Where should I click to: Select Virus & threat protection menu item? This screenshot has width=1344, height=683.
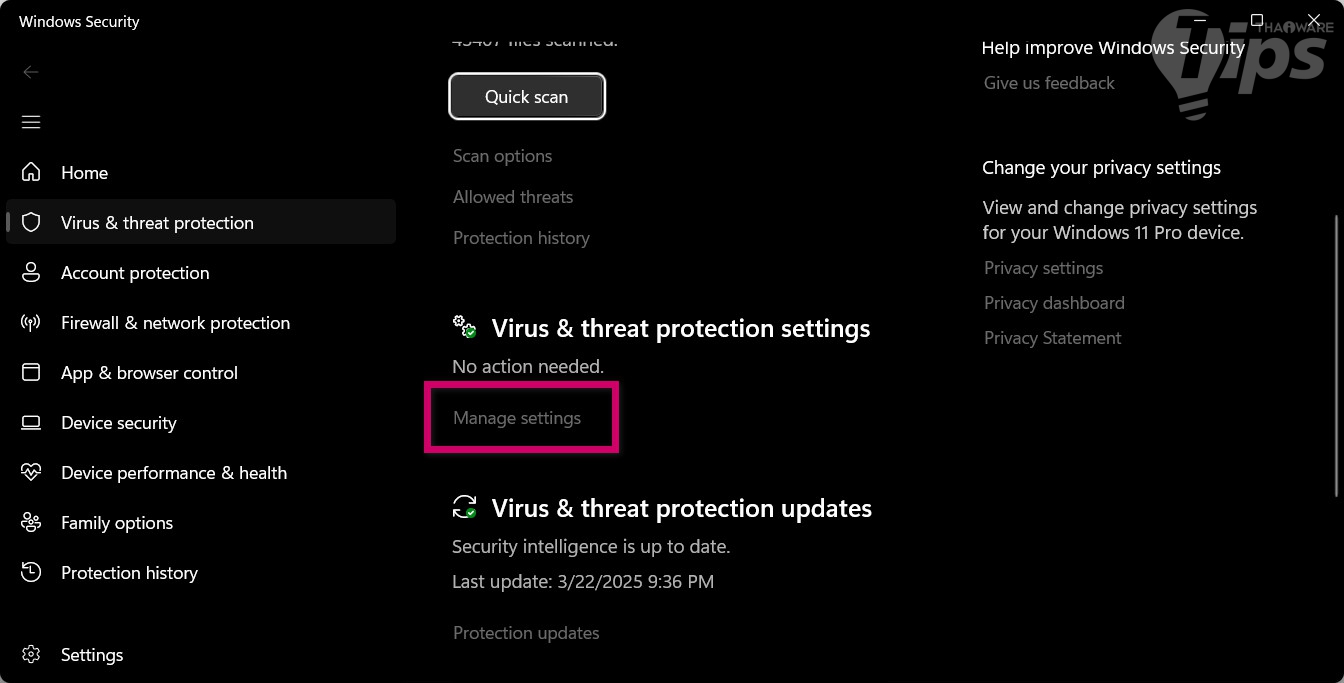pos(157,222)
